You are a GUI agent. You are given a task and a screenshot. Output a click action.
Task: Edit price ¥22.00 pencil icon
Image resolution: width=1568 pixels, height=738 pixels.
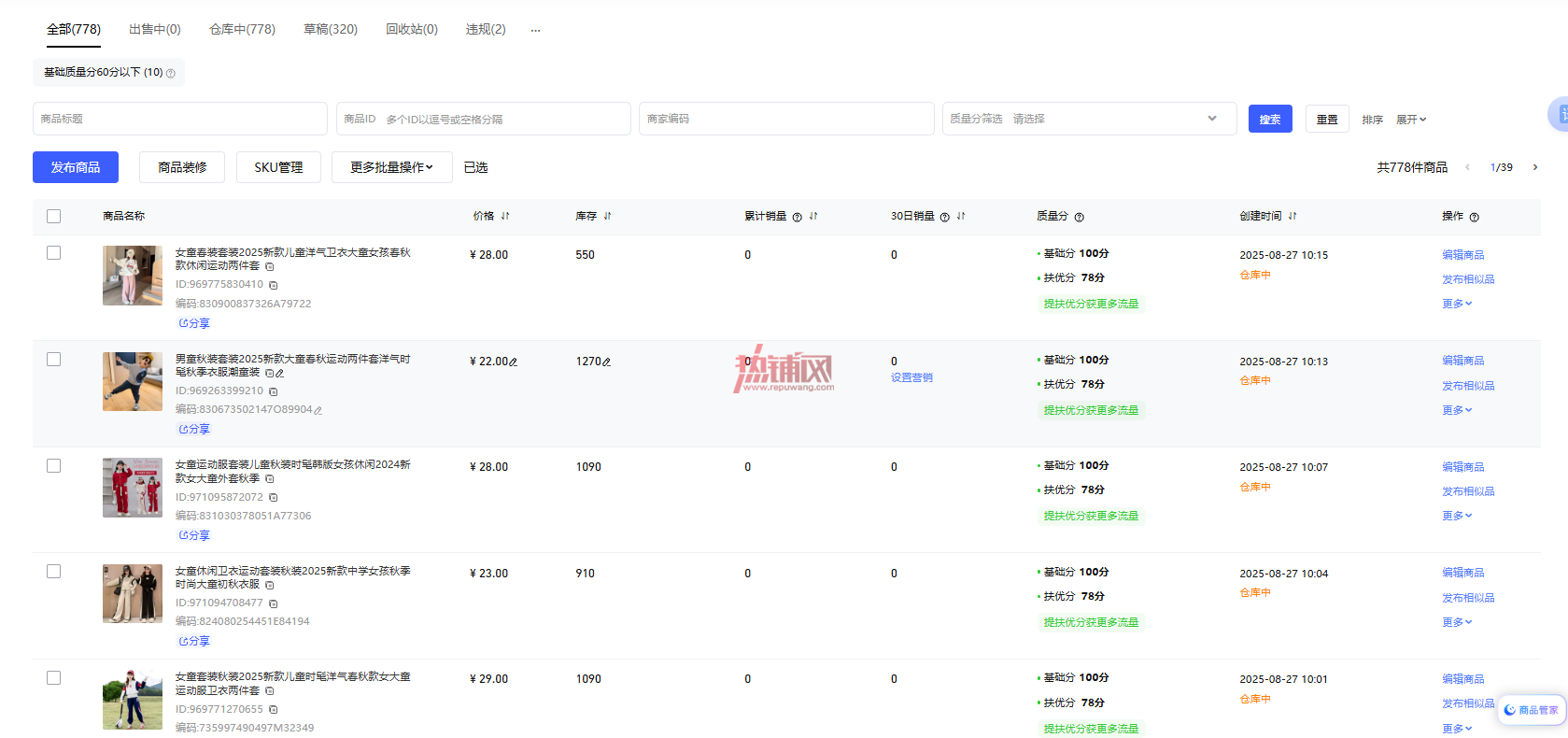click(514, 362)
